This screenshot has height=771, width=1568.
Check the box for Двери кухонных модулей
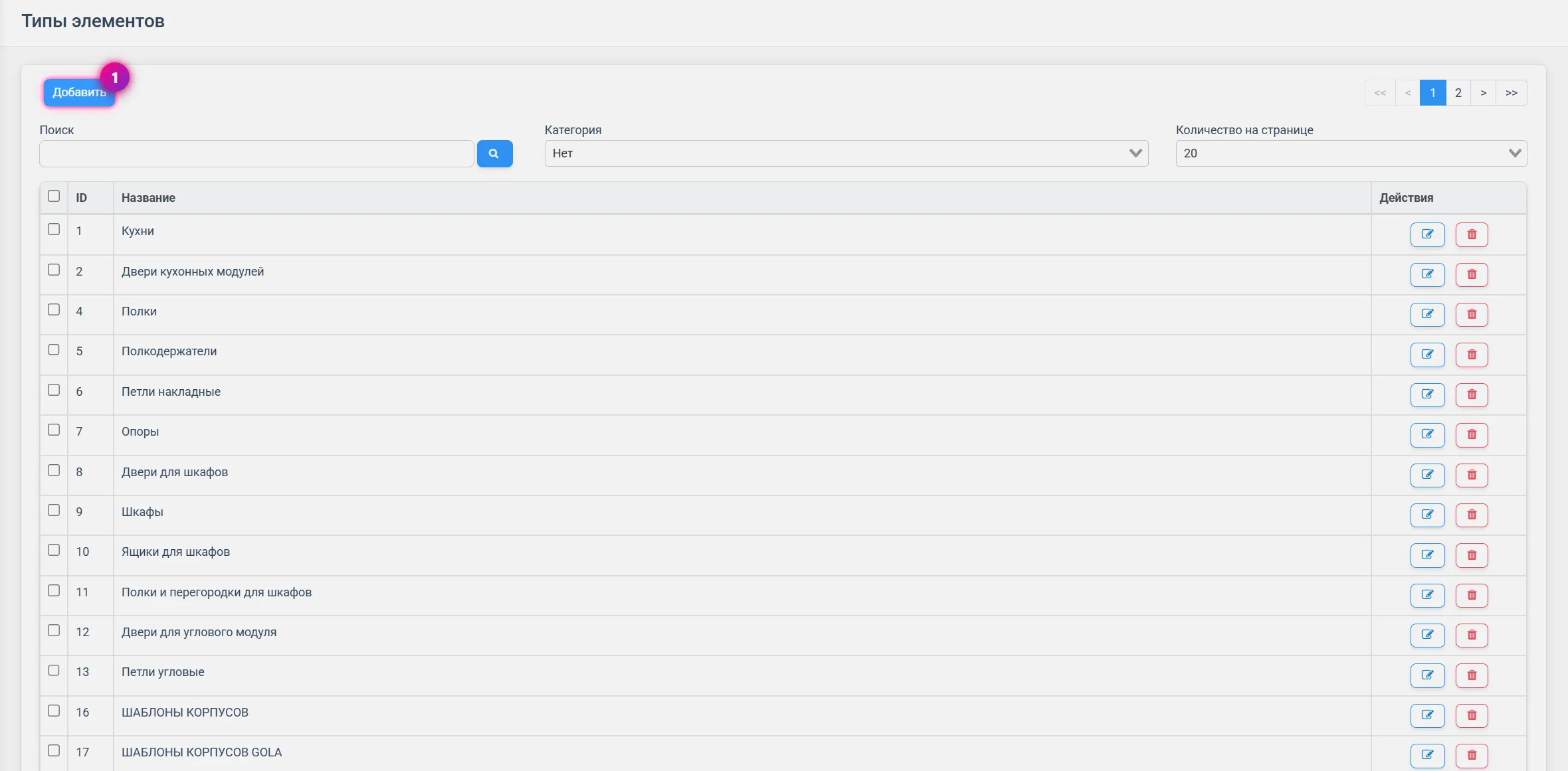54,270
